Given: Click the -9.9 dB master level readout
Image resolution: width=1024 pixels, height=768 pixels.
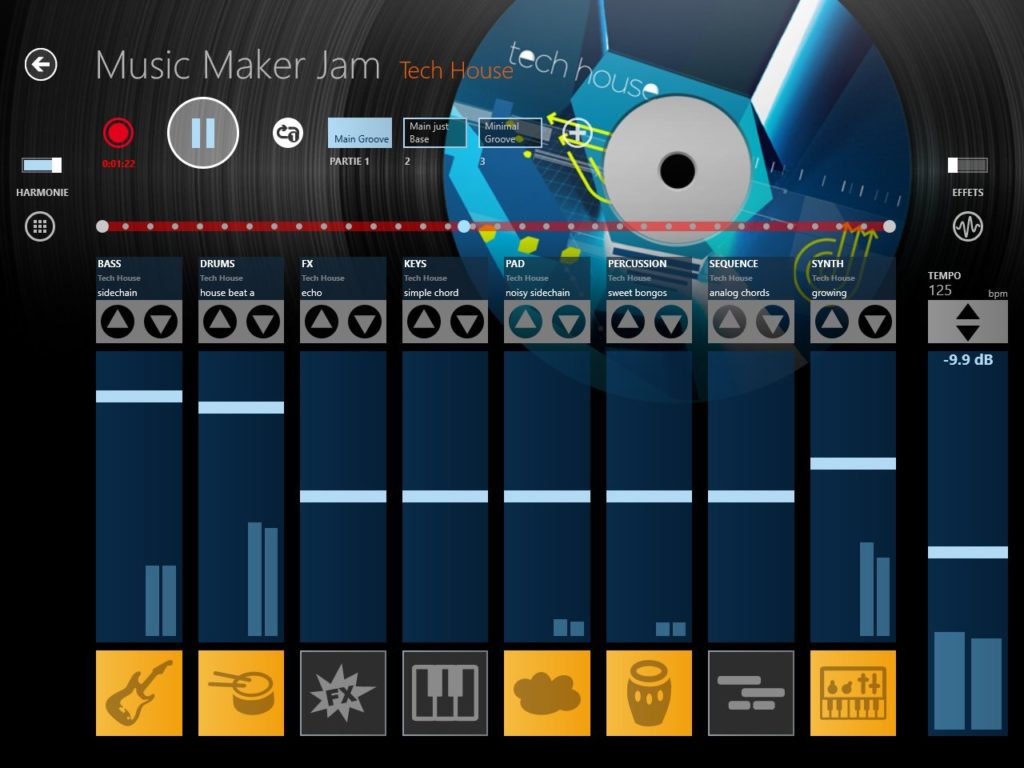Looking at the screenshot, I should coord(968,360).
